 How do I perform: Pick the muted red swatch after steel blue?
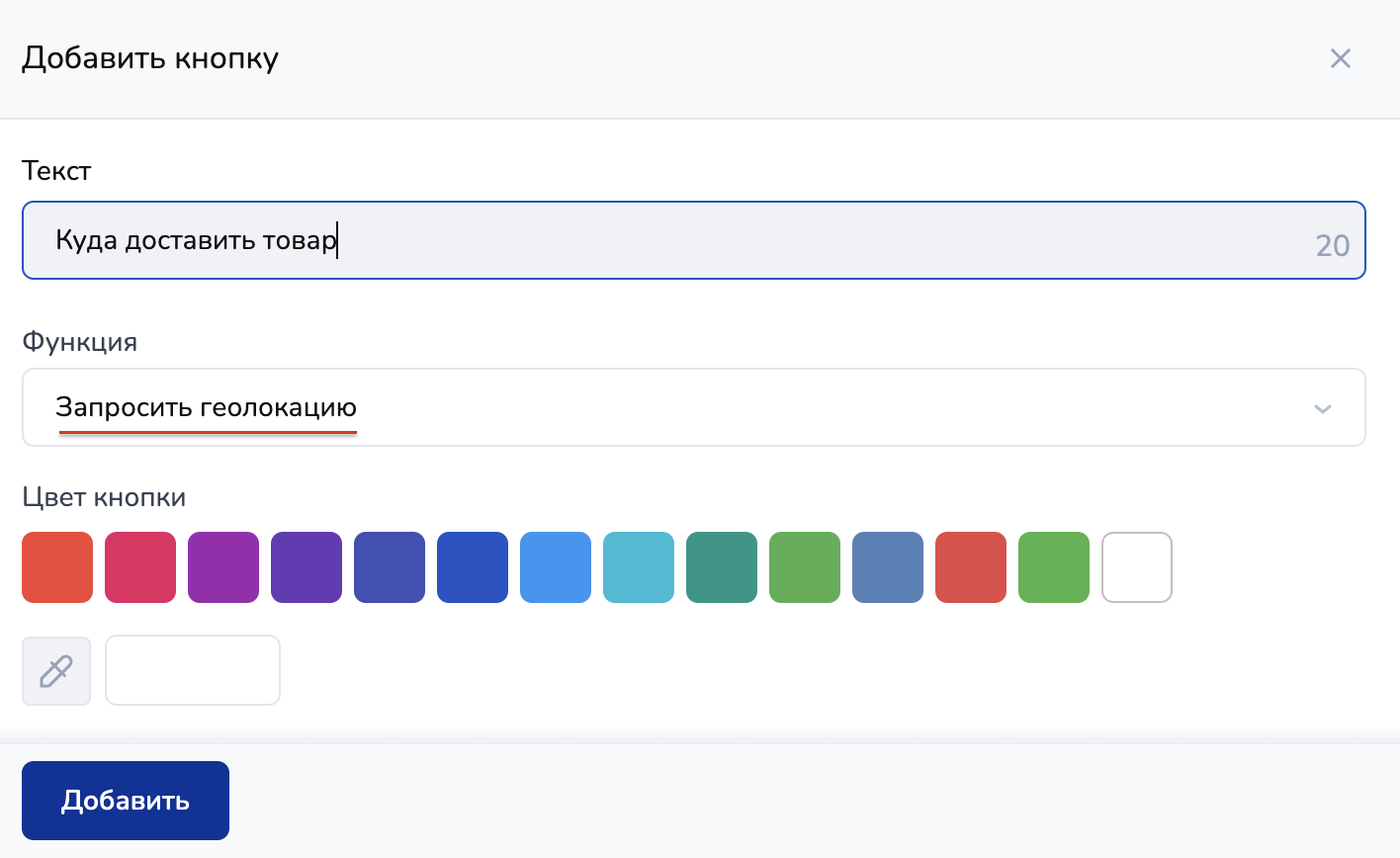point(971,567)
